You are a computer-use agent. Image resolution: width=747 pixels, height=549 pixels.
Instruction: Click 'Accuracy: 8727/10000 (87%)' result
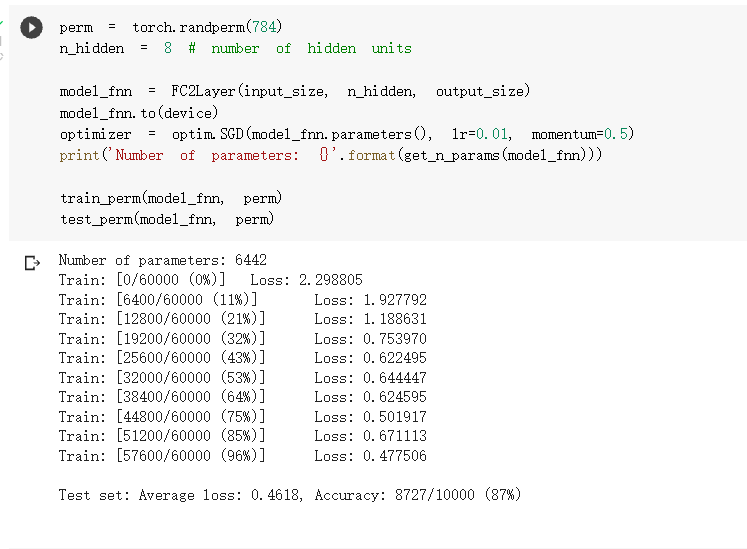pos(418,495)
